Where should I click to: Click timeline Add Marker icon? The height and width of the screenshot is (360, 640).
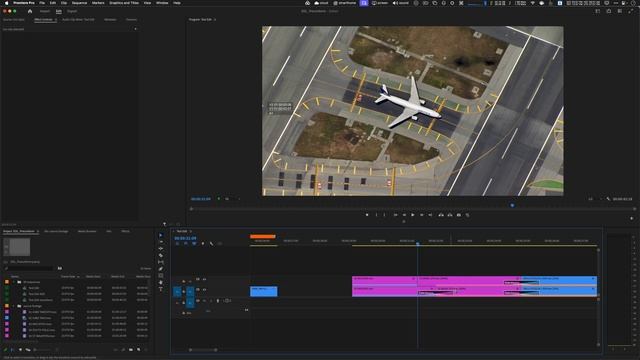pos(203,244)
